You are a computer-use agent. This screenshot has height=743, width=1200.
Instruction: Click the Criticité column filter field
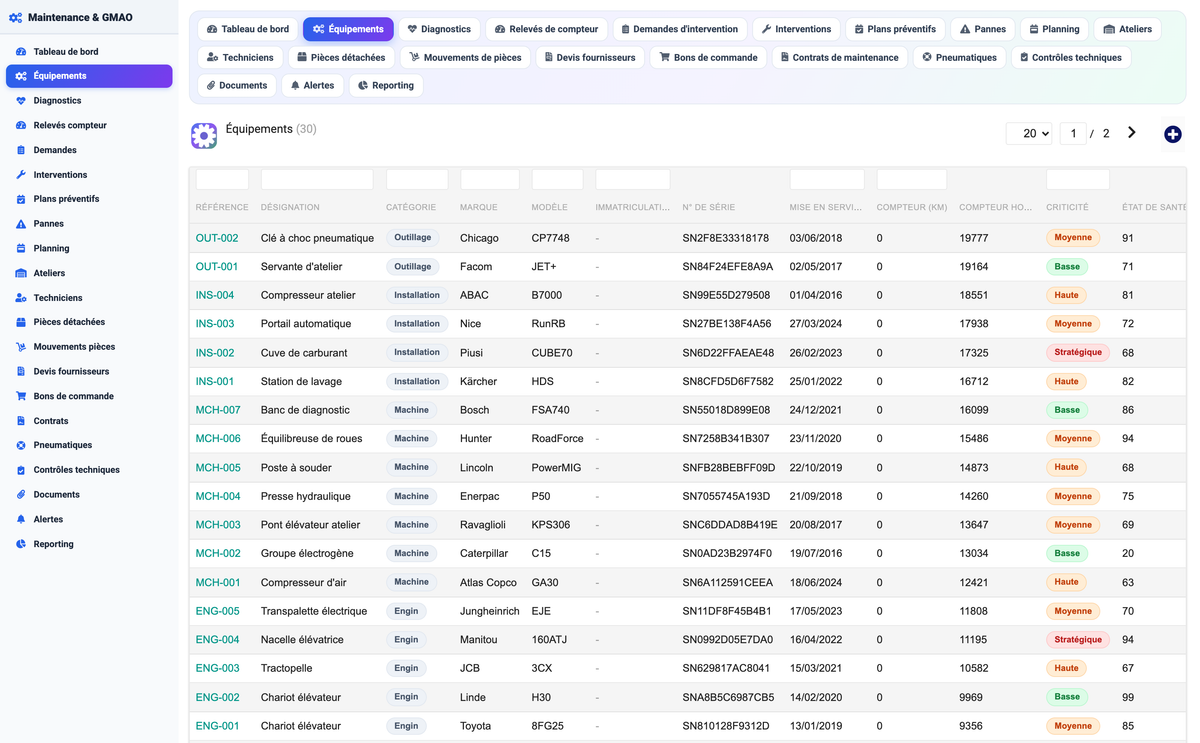pos(1078,179)
